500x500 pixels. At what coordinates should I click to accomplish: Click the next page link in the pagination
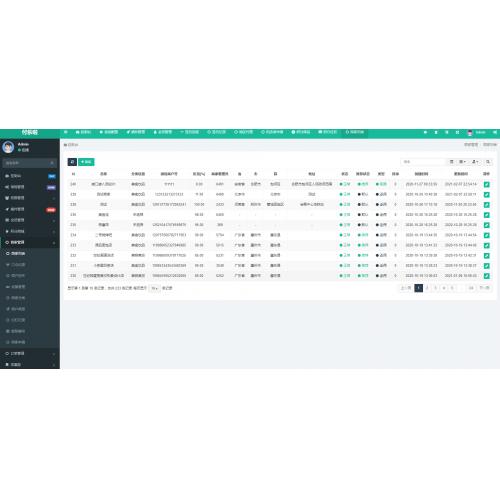click(x=484, y=288)
